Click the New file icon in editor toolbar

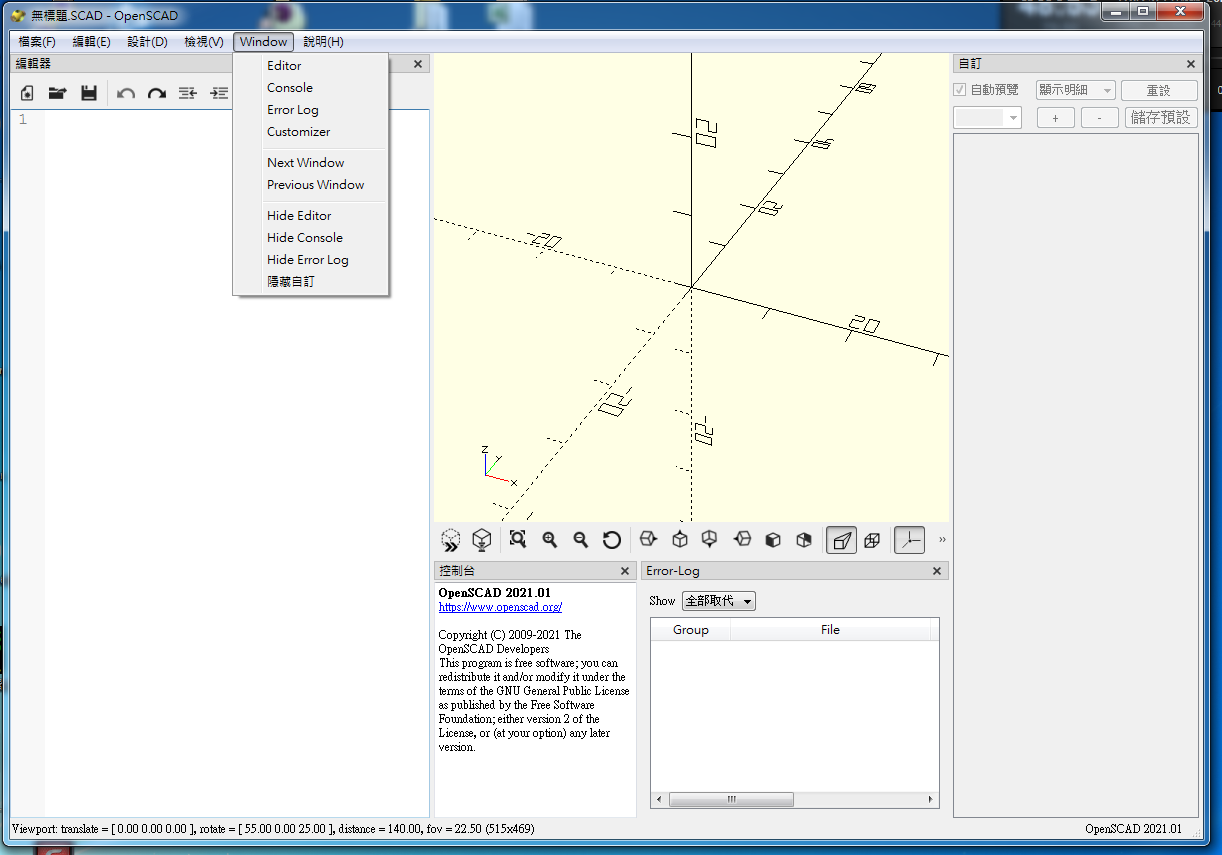(27, 93)
